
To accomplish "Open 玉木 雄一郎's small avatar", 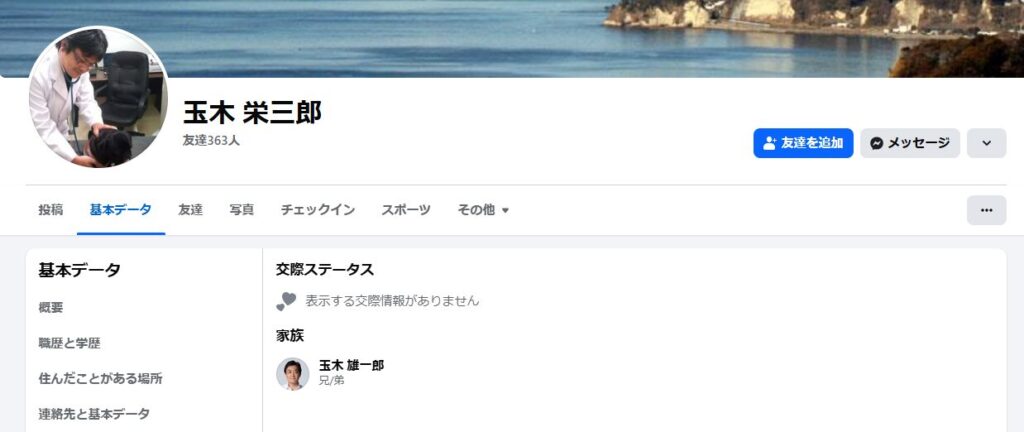I will coord(293,374).
